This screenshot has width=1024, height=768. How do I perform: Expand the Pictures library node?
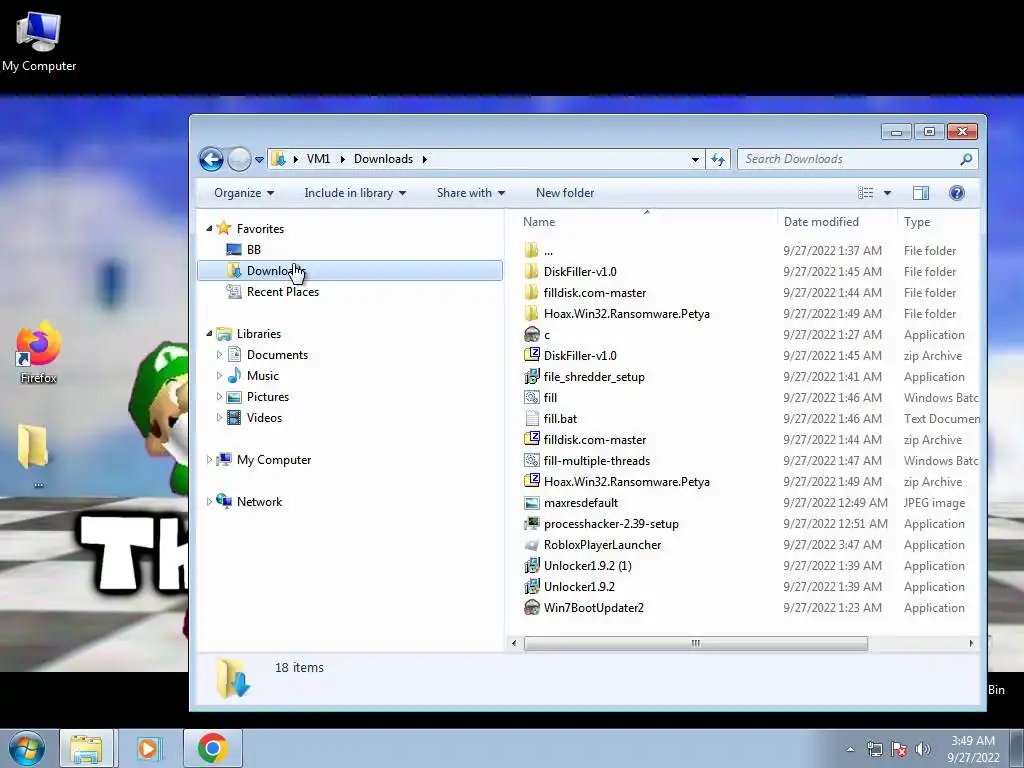click(219, 396)
